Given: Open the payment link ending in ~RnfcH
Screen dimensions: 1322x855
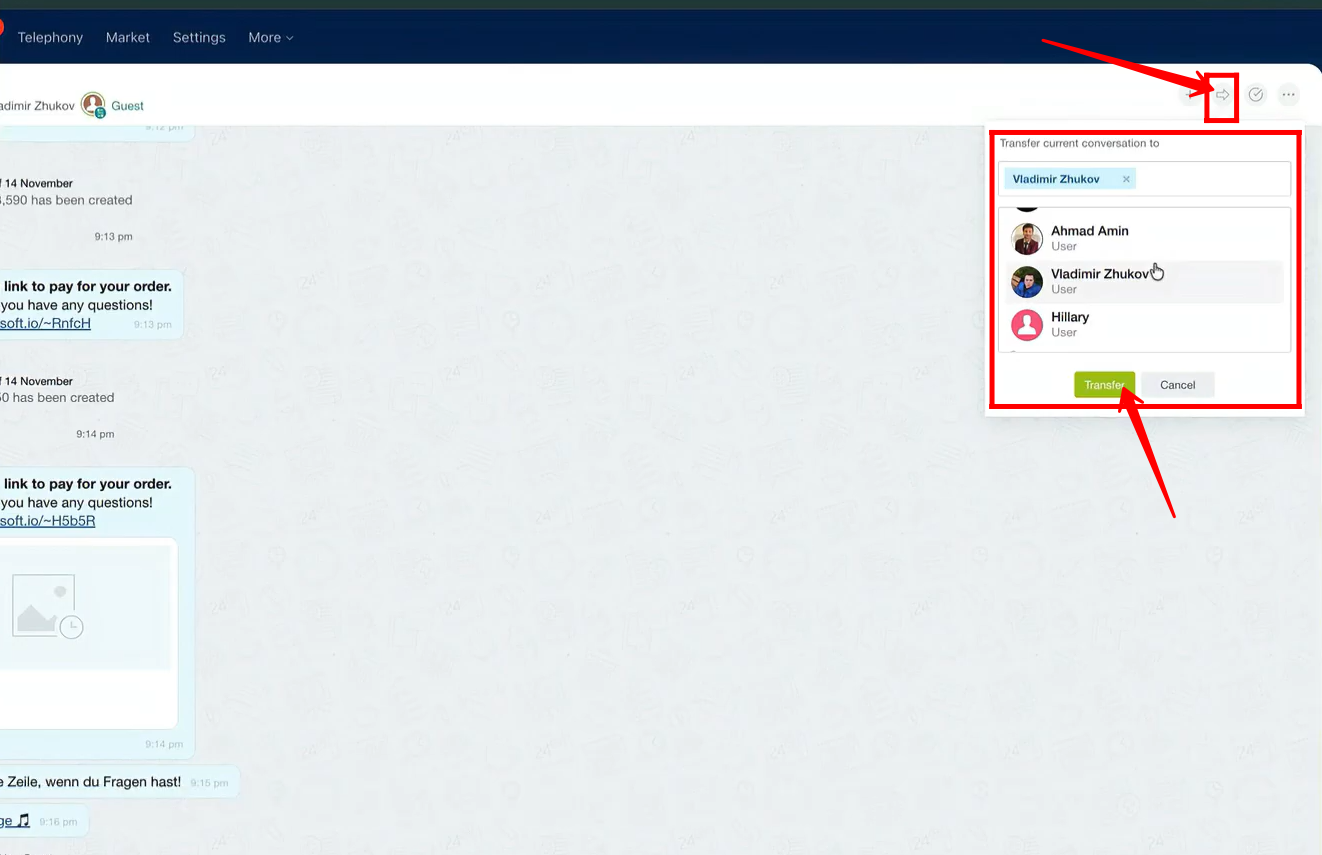Looking at the screenshot, I should pos(46,323).
